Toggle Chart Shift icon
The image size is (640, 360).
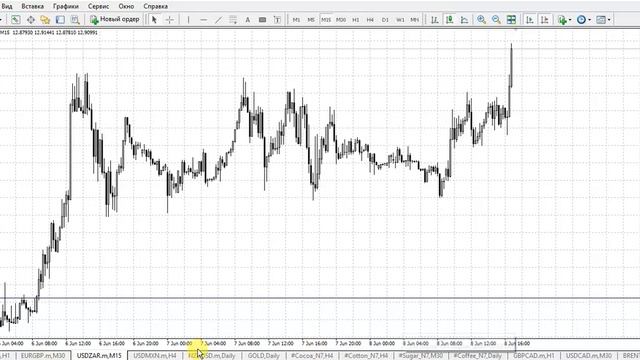click(x=544, y=20)
